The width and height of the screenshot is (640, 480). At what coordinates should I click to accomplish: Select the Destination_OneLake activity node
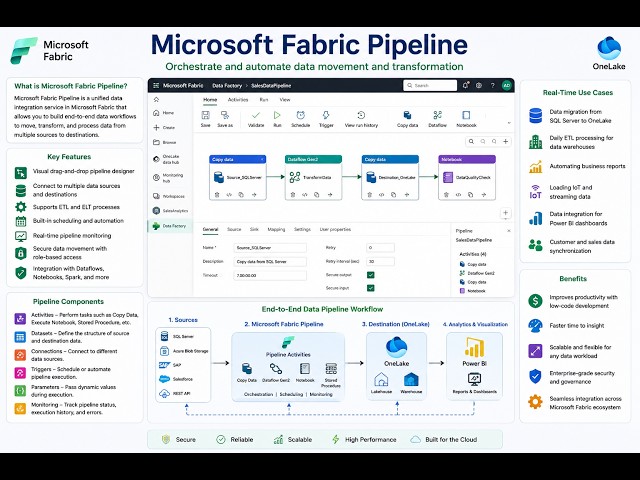[390, 177]
